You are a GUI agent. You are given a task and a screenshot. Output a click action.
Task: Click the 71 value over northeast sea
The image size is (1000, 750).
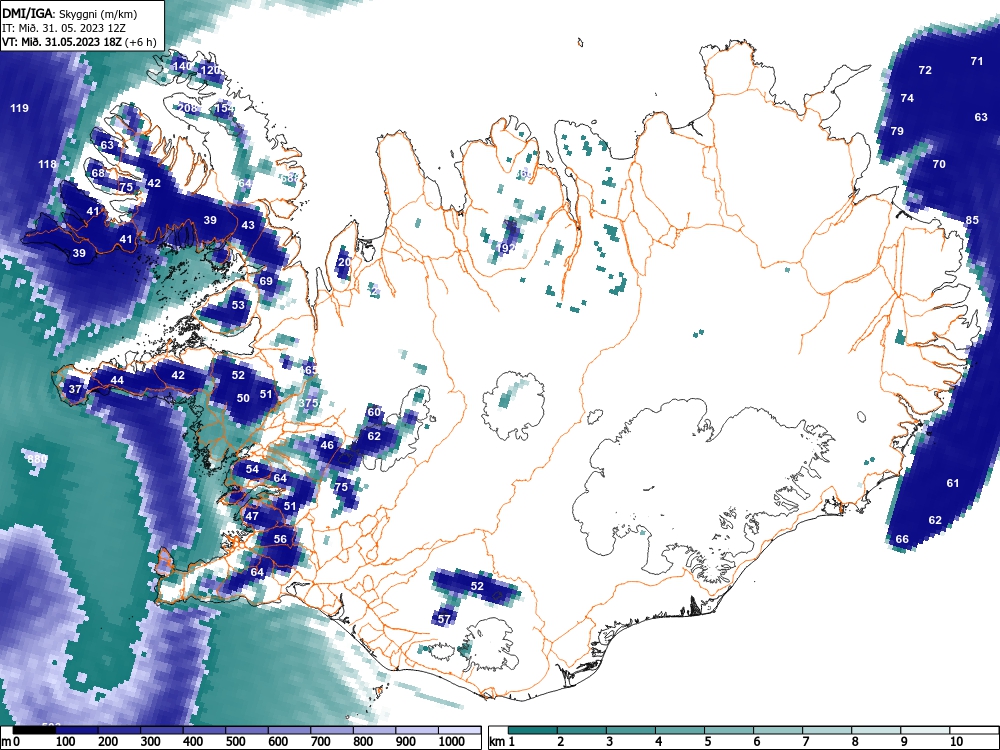[976, 61]
